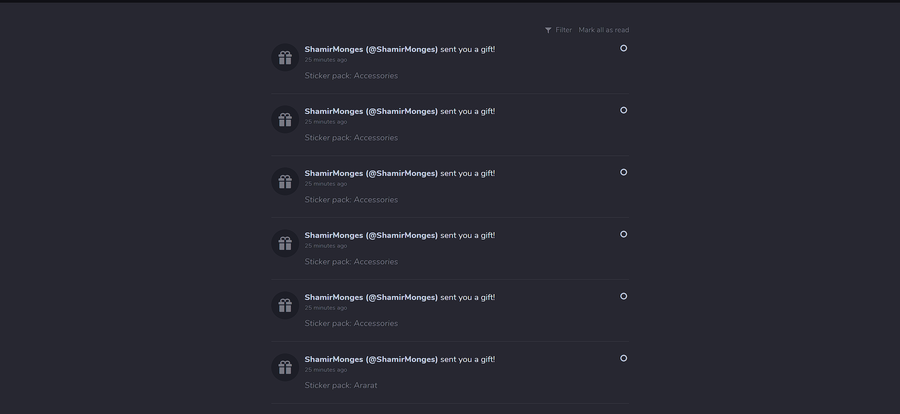Viewport: 900px width, 414px height.
Task: Mark the first gift notification as read
Action: 624,48
